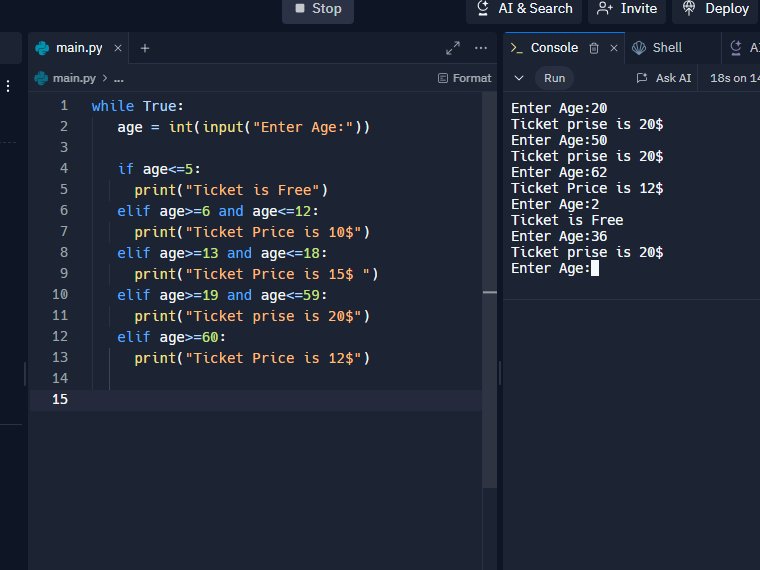Click the 'Ticket is Free' print statement
Screen dimensions: 760x570
(x=231, y=190)
